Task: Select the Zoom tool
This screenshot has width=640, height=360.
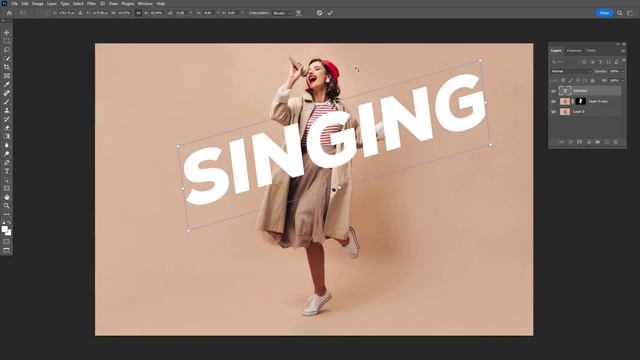Action: tap(7, 206)
